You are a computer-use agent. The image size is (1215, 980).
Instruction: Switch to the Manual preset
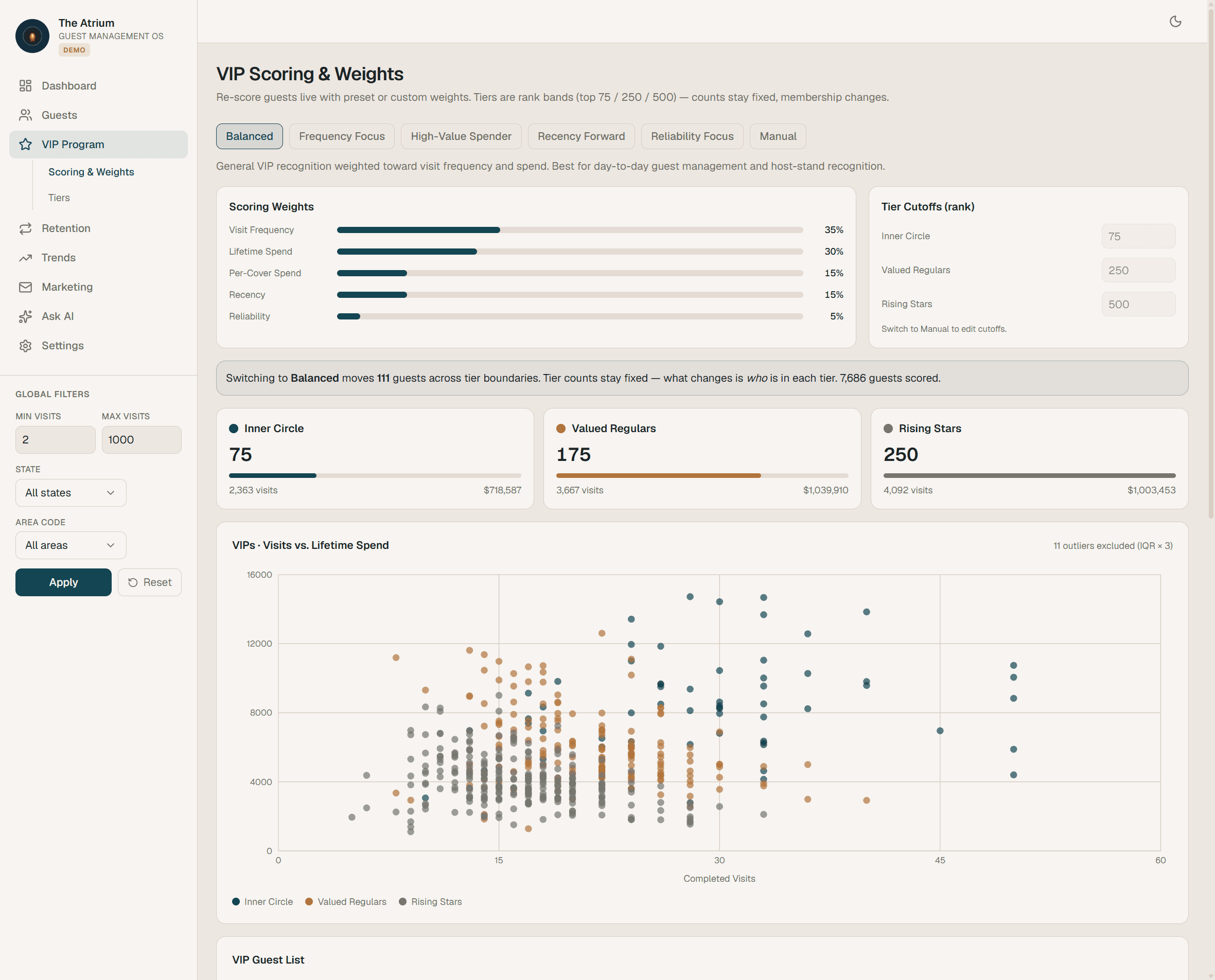(778, 136)
